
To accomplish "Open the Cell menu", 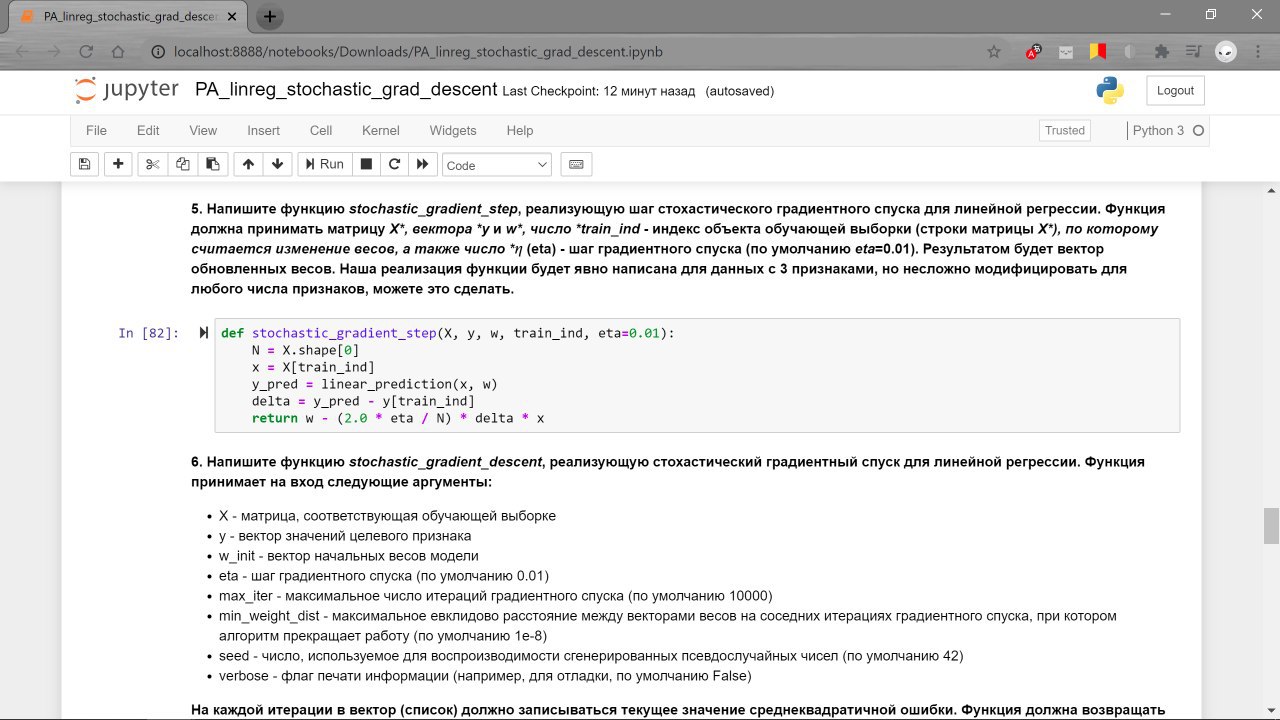I will click(321, 130).
